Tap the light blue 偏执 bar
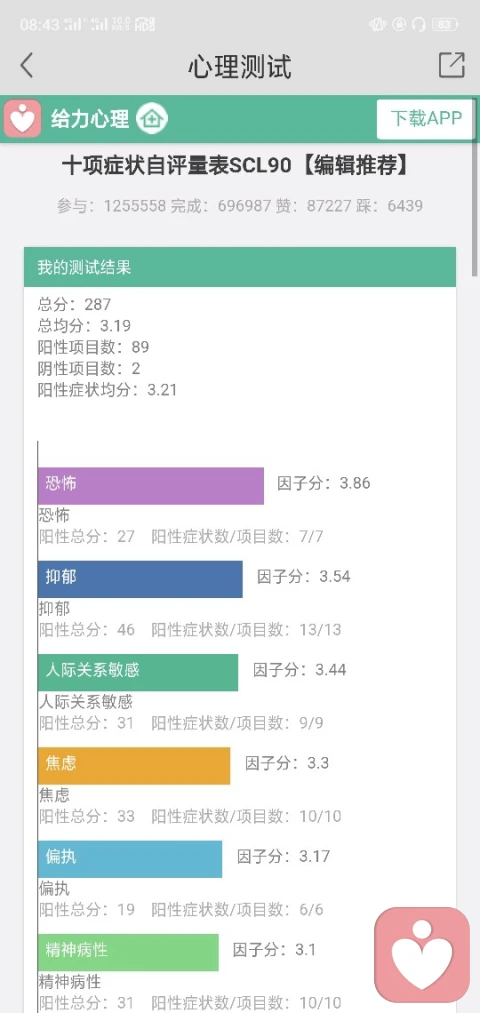 [x=130, y=859]
